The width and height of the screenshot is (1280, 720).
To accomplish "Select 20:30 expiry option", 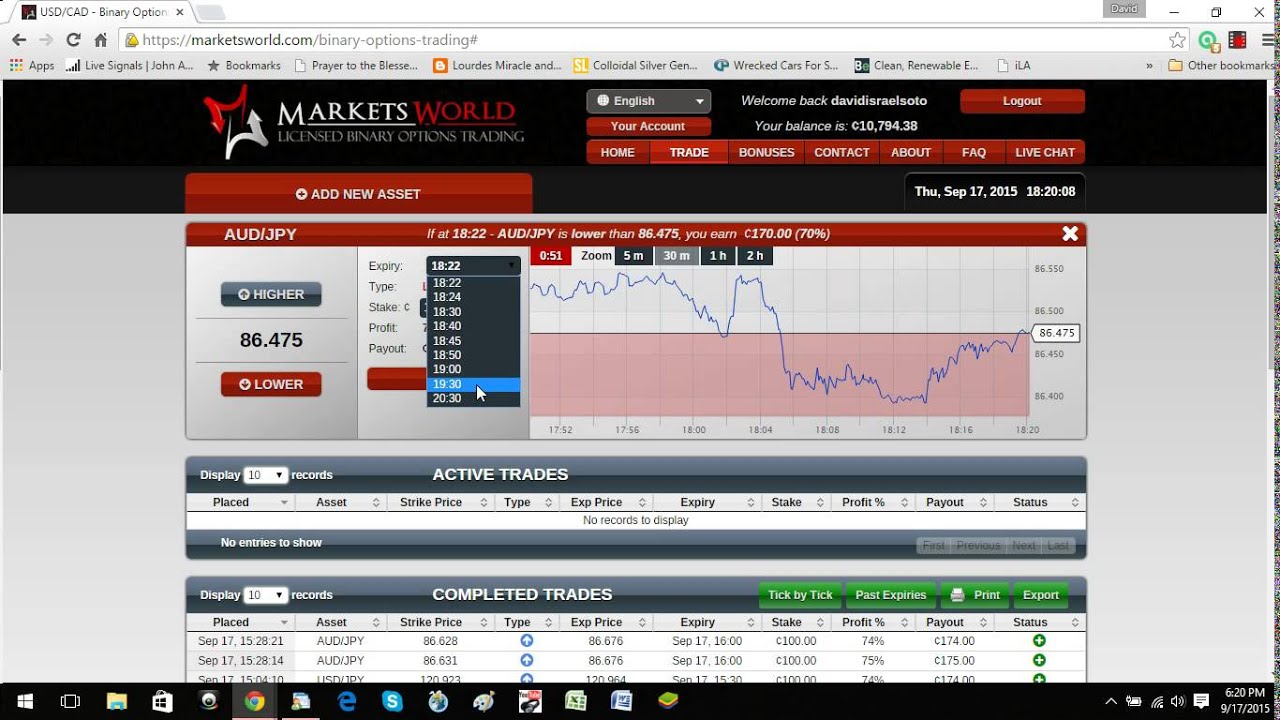I will (x=473, y=398).
